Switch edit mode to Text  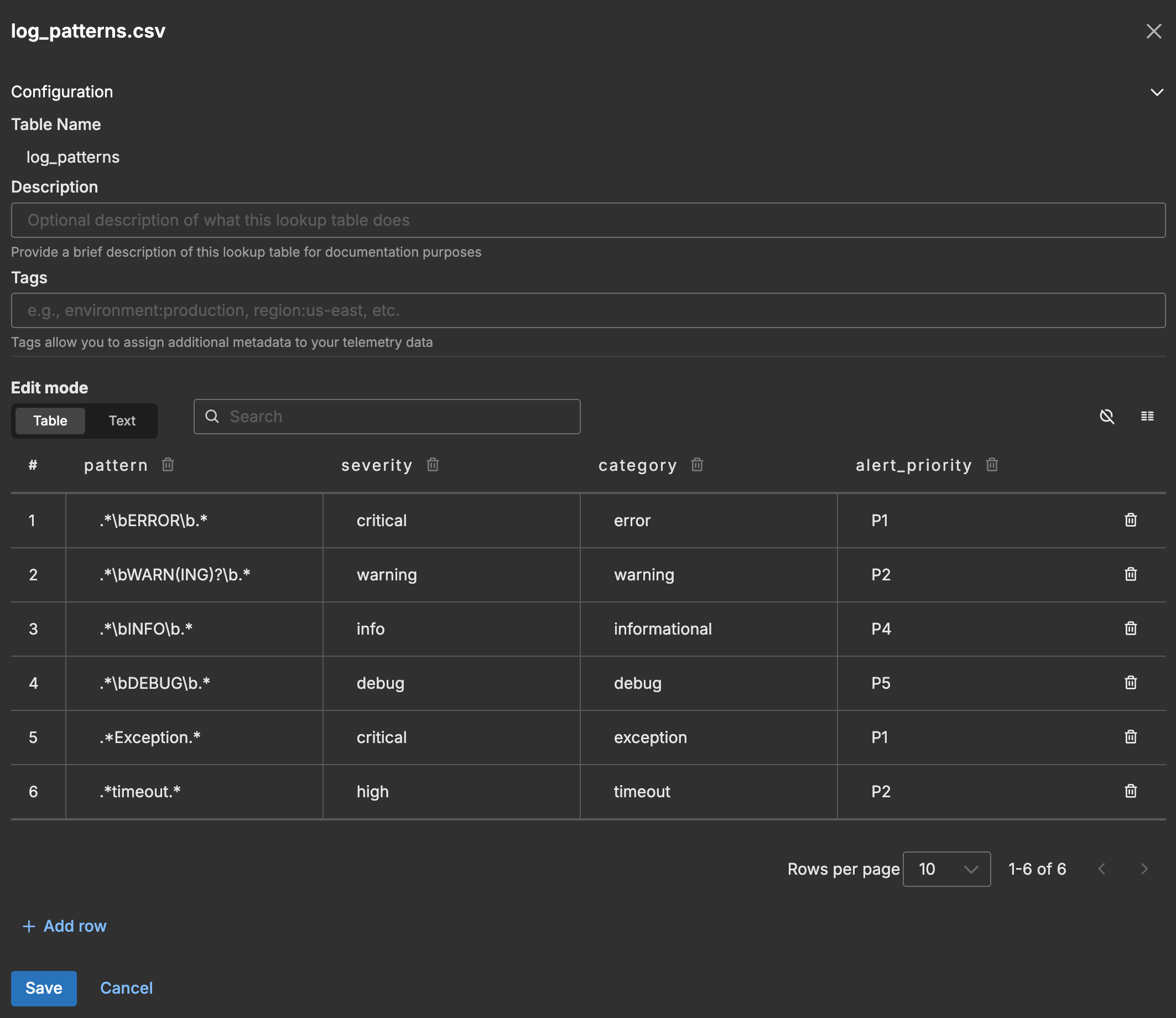(x=122, y=420)
